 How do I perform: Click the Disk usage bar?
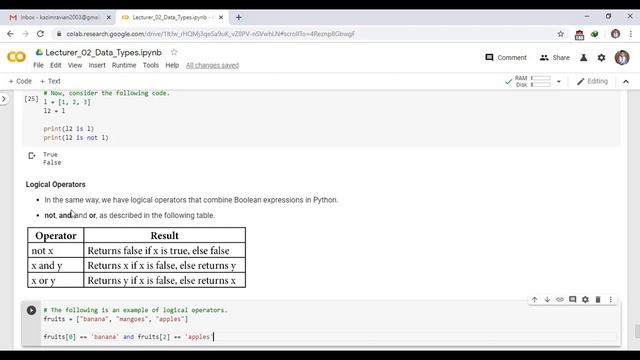(541, 85)
